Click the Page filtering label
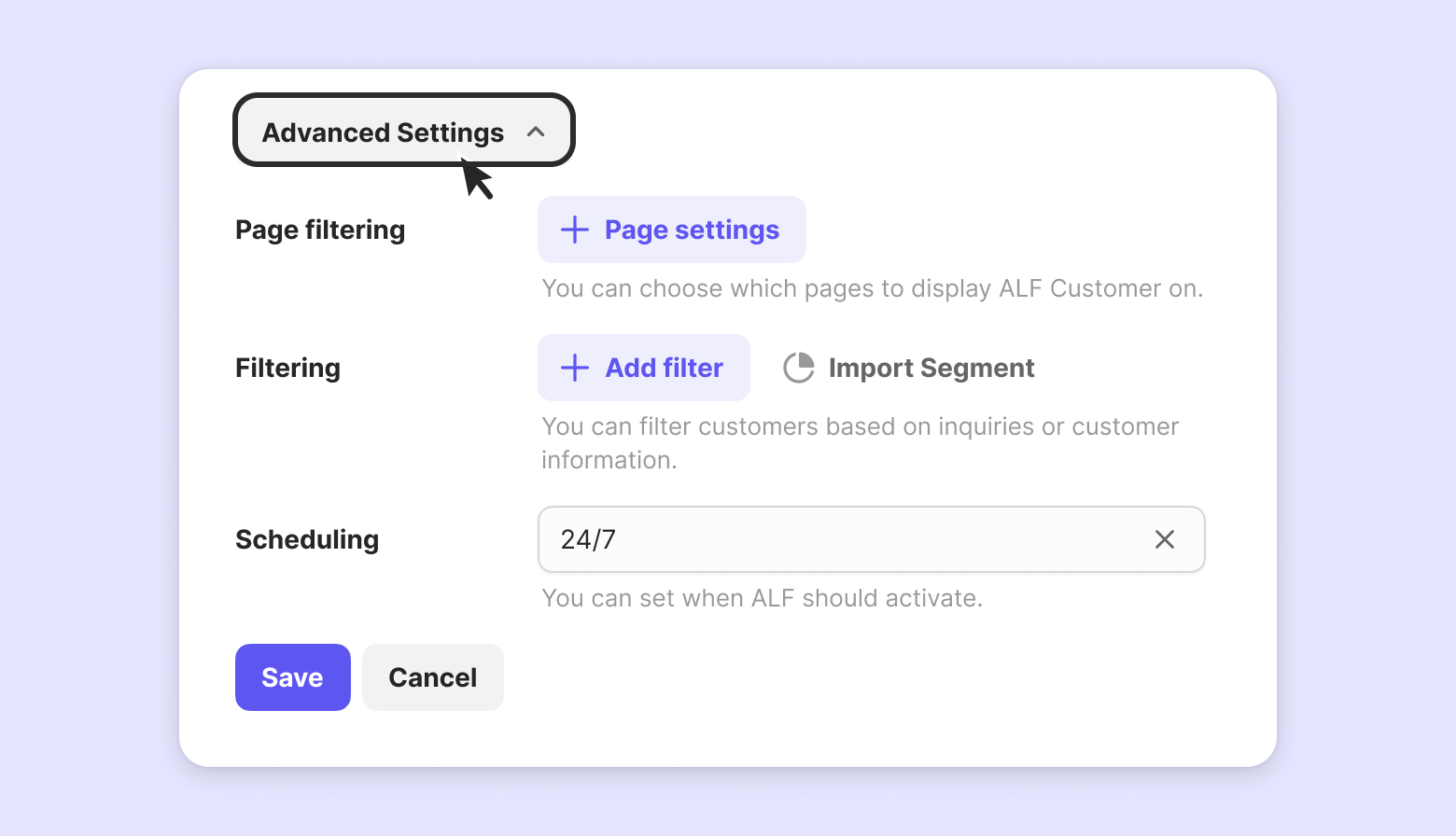Viewport: 1456px width, 836px height. pos(320,230)
